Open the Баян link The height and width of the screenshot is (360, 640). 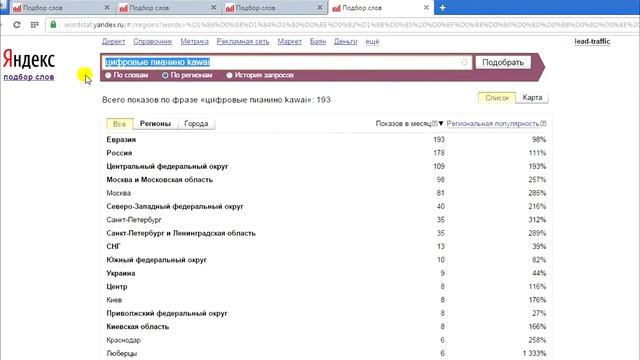click(318, 42)
